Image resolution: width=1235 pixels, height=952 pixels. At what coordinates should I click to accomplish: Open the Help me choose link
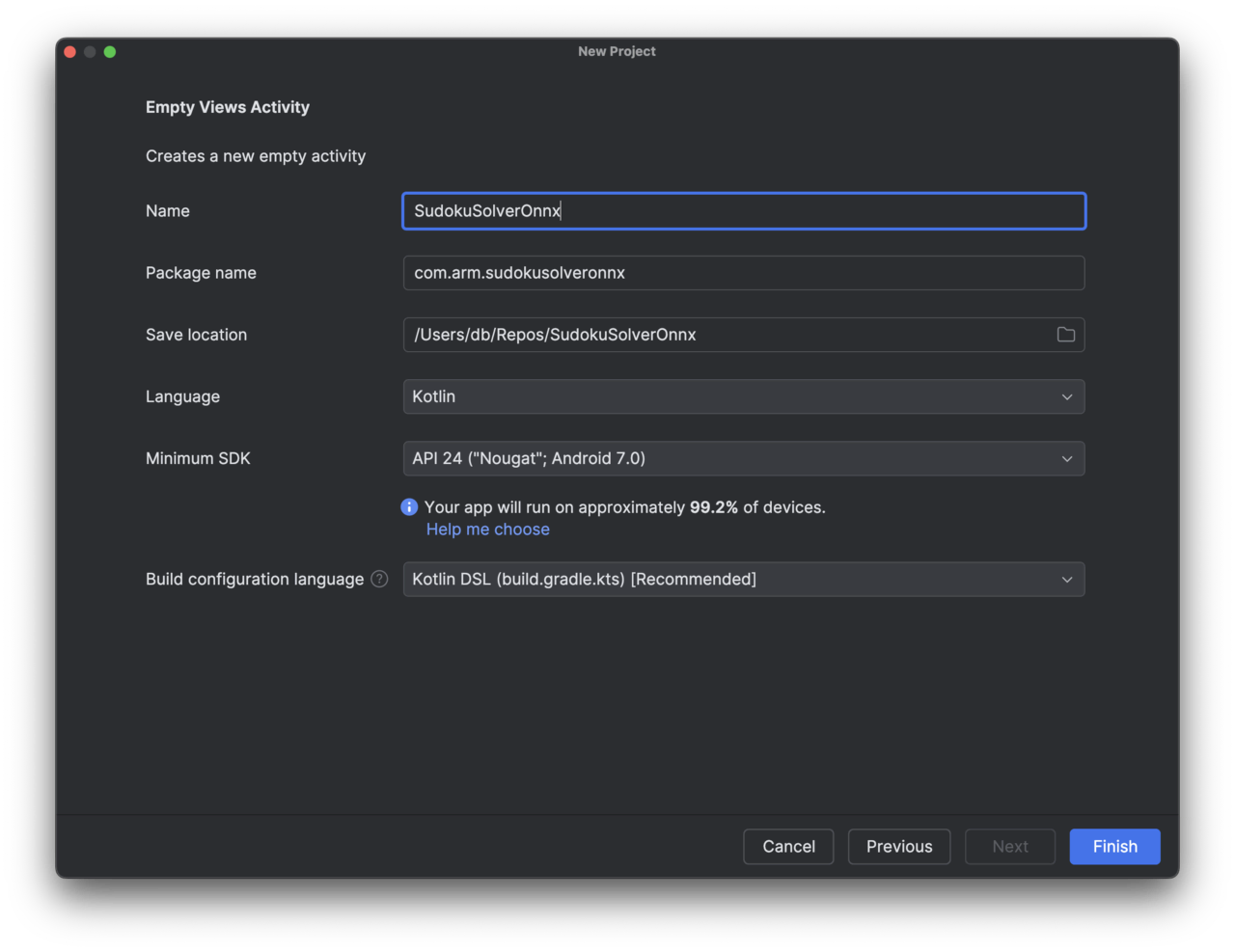487,529
